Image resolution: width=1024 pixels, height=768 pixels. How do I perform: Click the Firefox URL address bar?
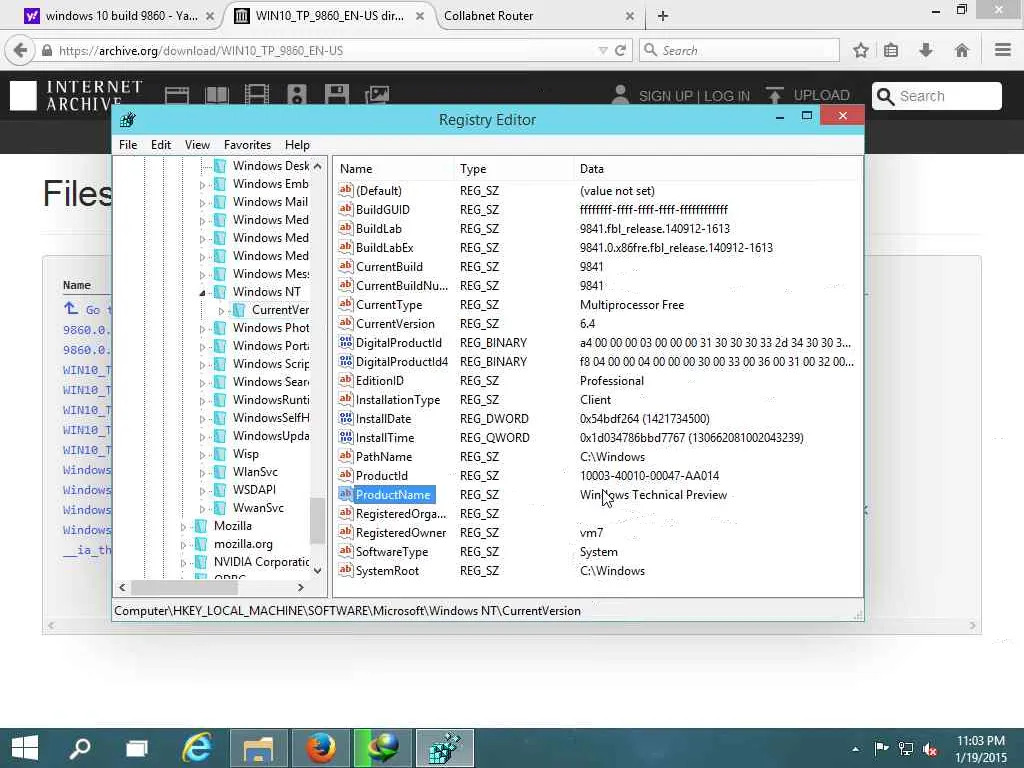pyautogui.click(x=325, y=50)
